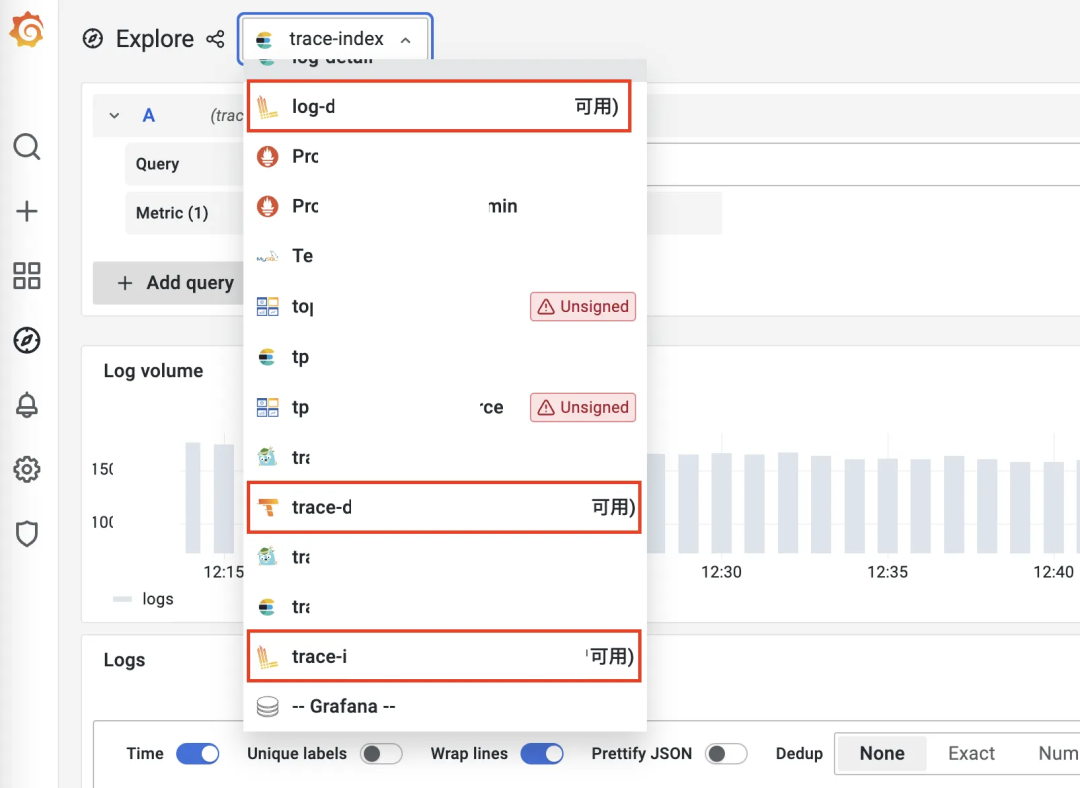Select the Num dedup option
This screenshot has height=788, width=1080.
pyautogui.click(x=1057, y=754)
